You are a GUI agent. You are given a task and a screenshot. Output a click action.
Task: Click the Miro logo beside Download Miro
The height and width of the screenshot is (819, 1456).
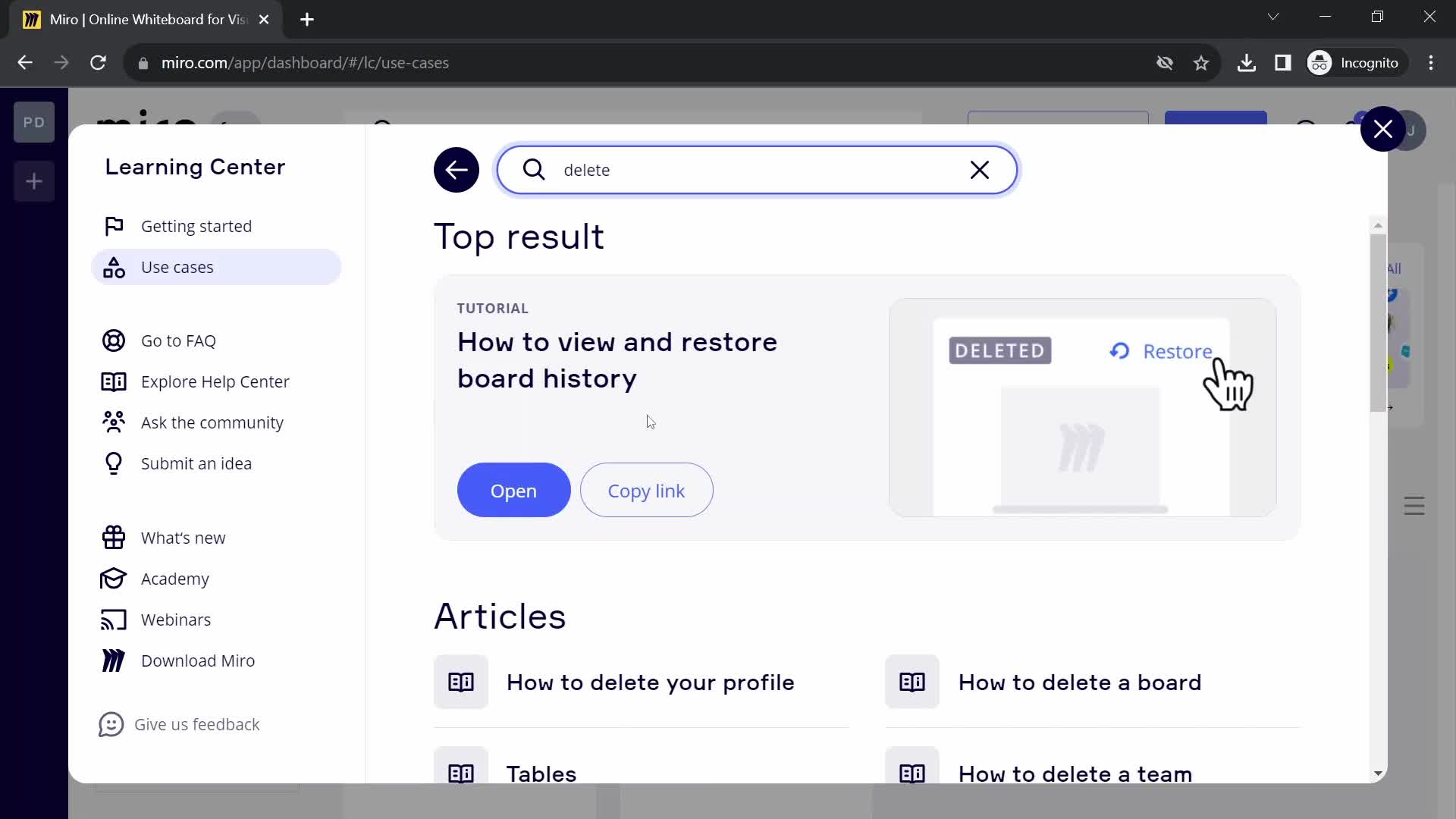click(114, 661)
